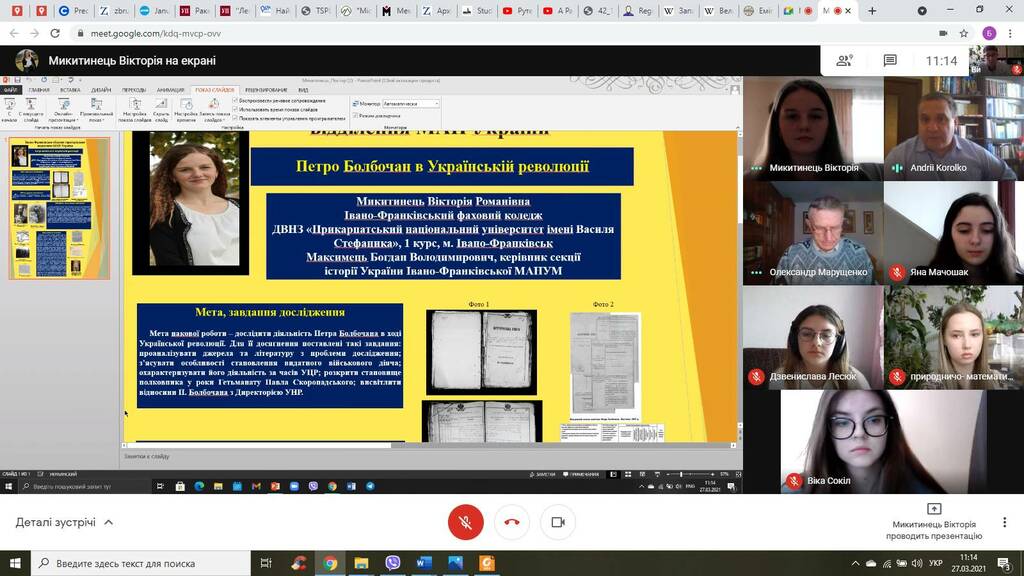Turn on the camera button
This screenshot has height=576, width=1024.
558,522
